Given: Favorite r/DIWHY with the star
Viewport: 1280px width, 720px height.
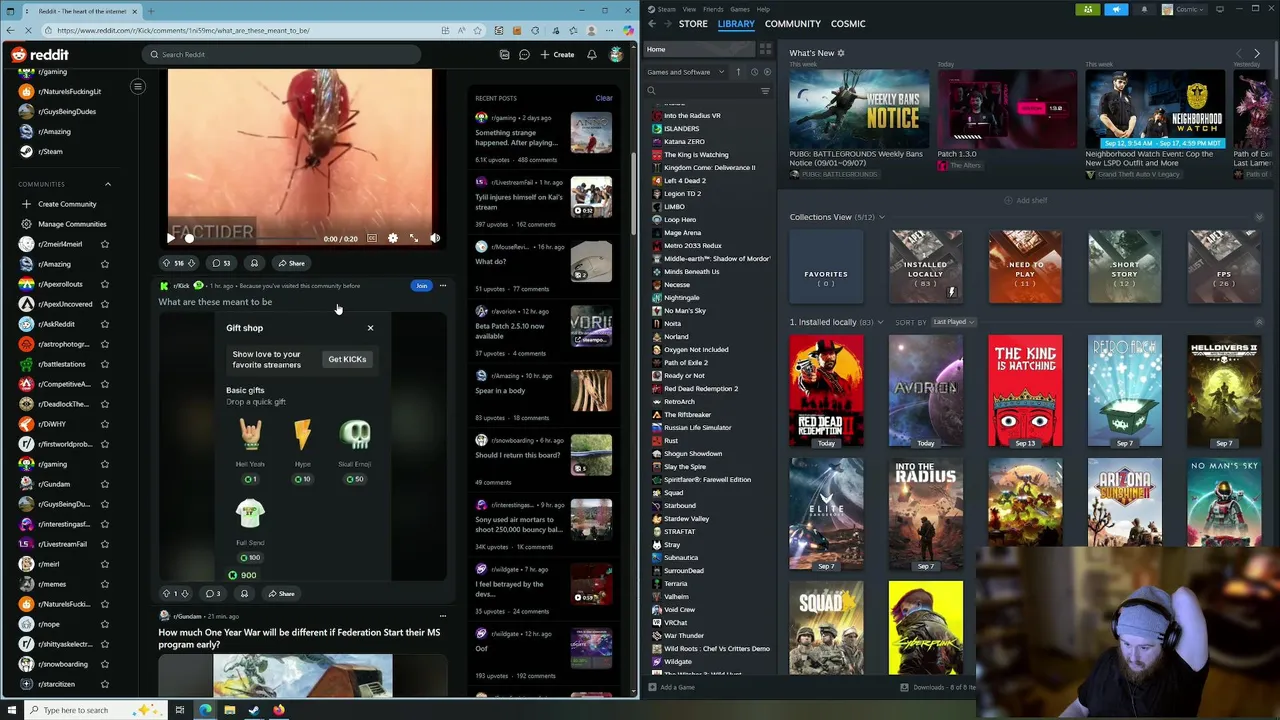Looking at the screenshot, I should 105,424.
